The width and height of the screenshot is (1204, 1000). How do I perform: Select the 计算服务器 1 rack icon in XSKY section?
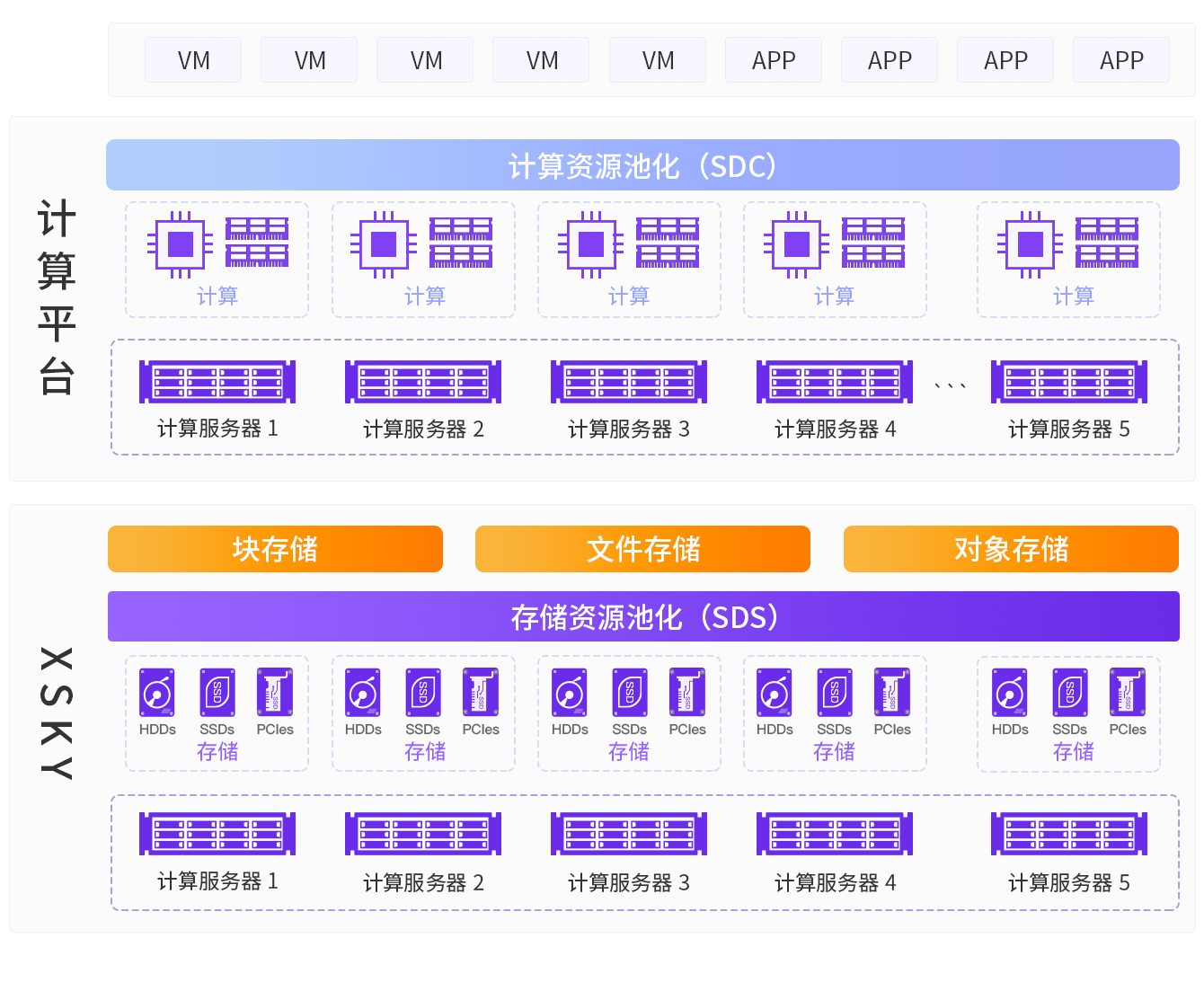(x=217, y=834)
